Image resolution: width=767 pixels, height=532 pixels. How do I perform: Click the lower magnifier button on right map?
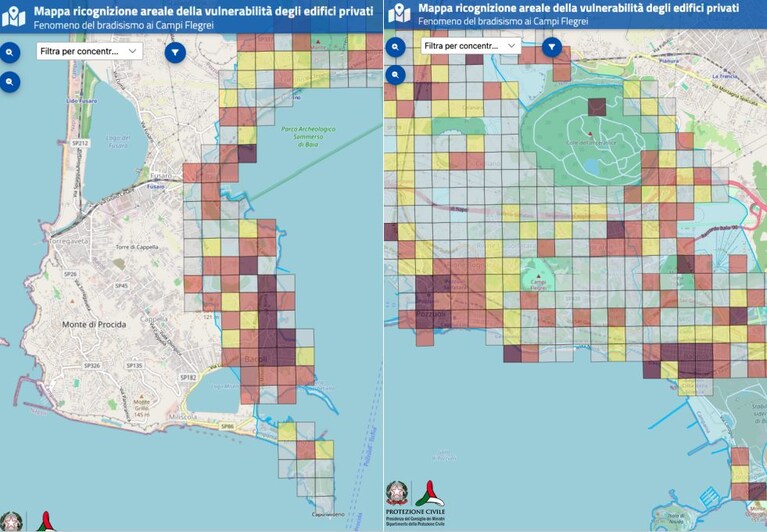(395, 75)
